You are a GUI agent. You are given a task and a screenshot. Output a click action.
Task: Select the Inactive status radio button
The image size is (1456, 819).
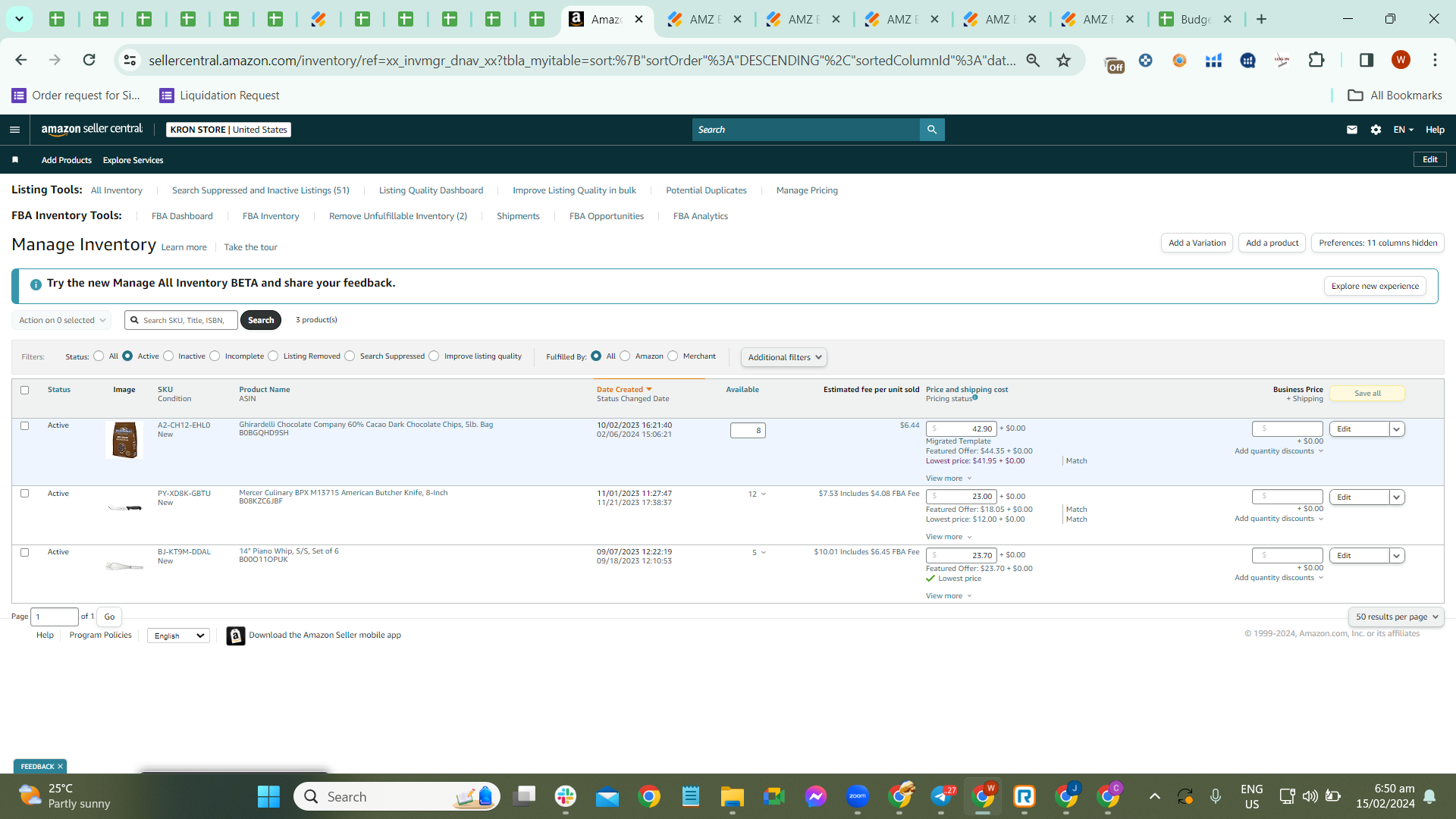(x=168, y=356)
